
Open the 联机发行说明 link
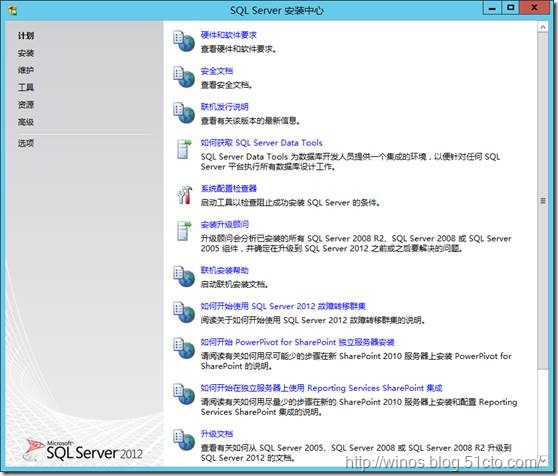pos(225,107)
